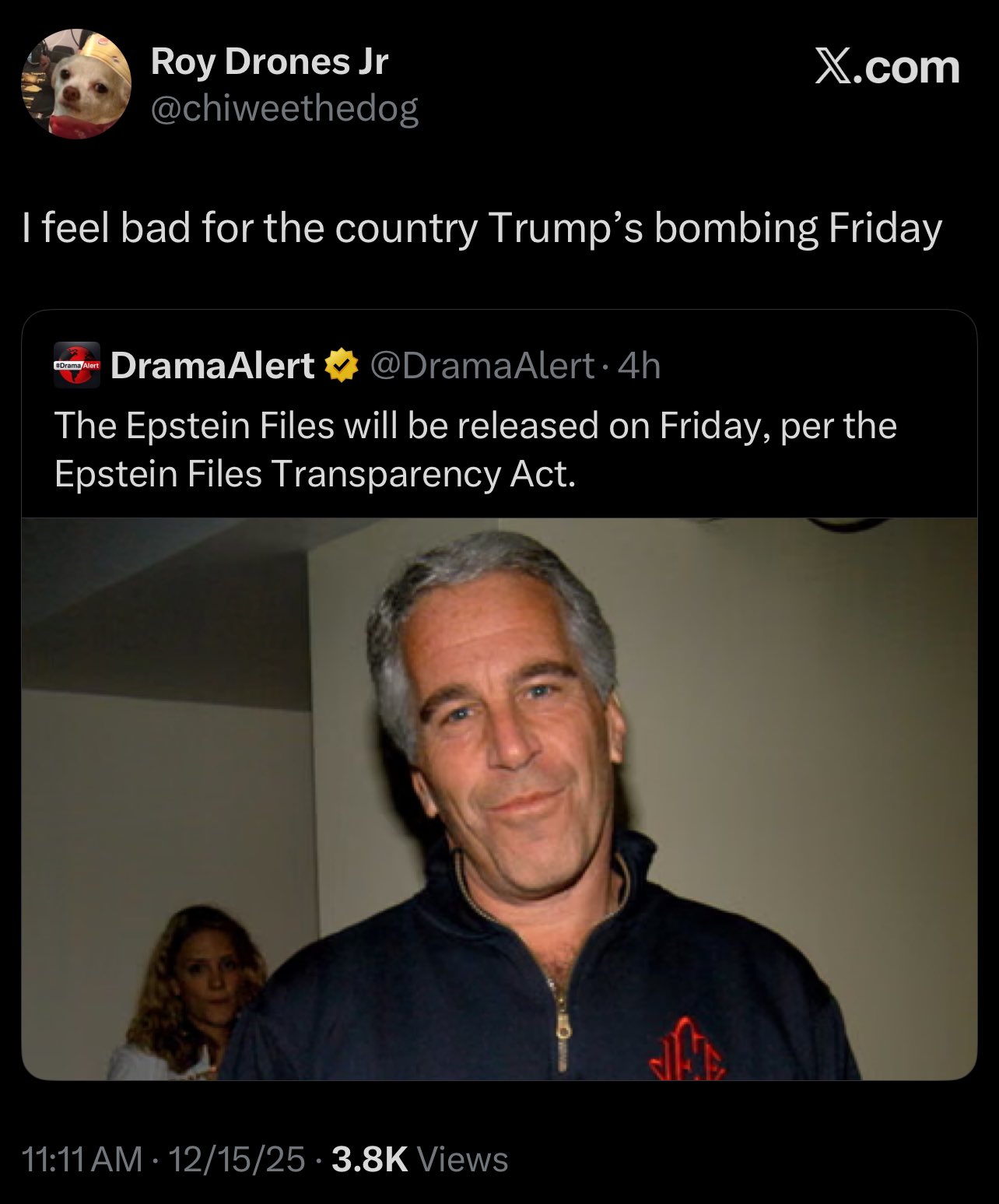Click the @DramaAlert handle
This screenshot has width=999, height=1204.
point(482,365)
